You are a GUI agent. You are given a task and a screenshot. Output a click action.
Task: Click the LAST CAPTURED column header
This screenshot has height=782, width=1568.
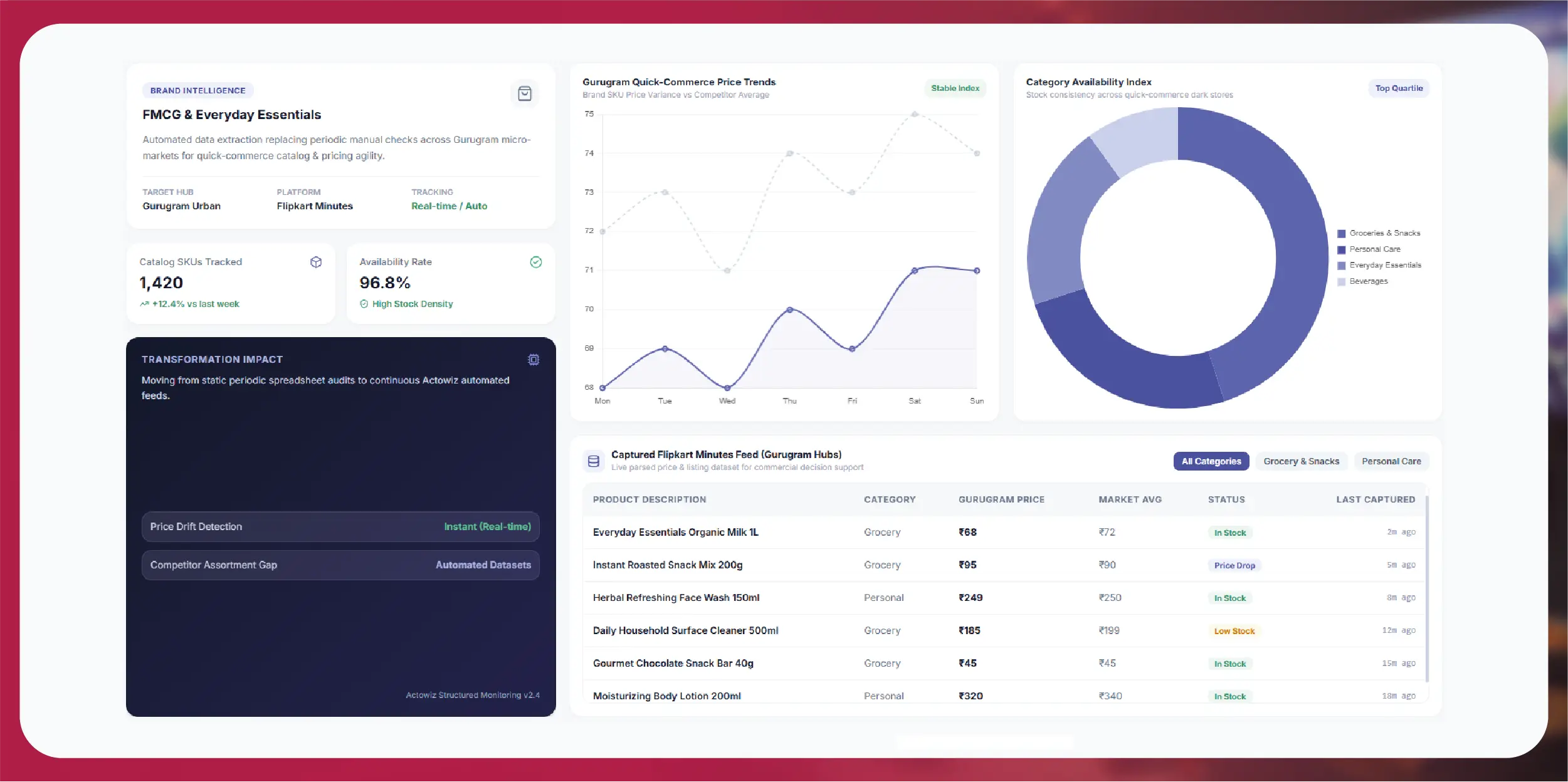pyautogui.click(x=1376, y=499)
